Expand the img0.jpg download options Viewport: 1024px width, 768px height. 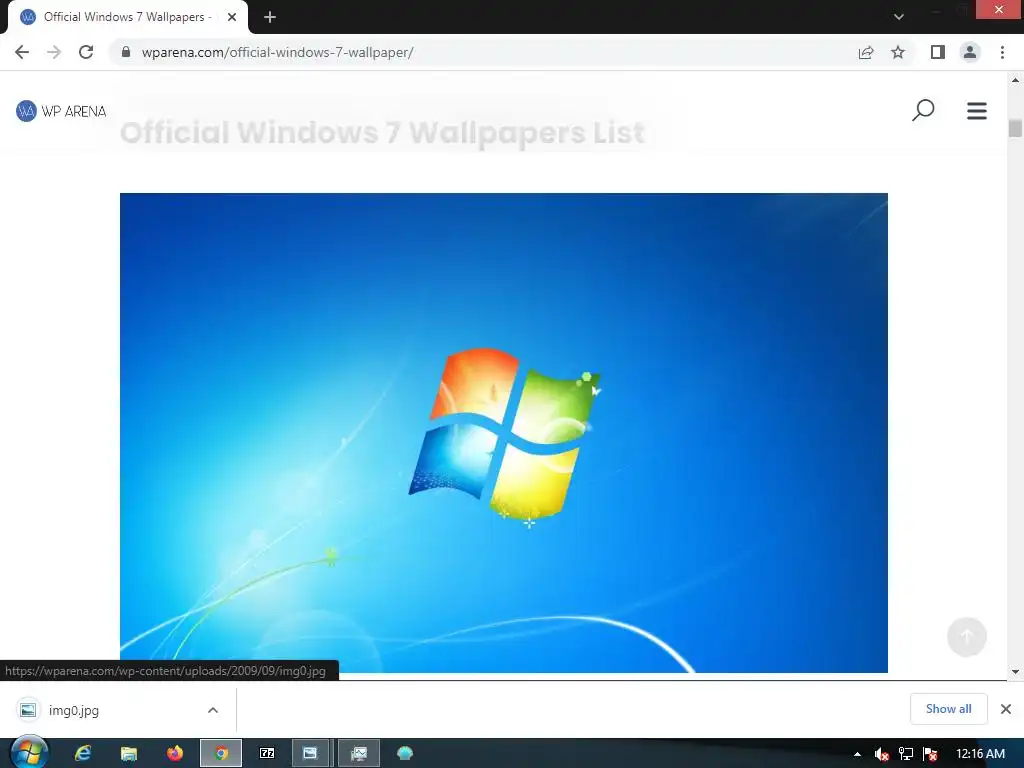click(213, 710)
